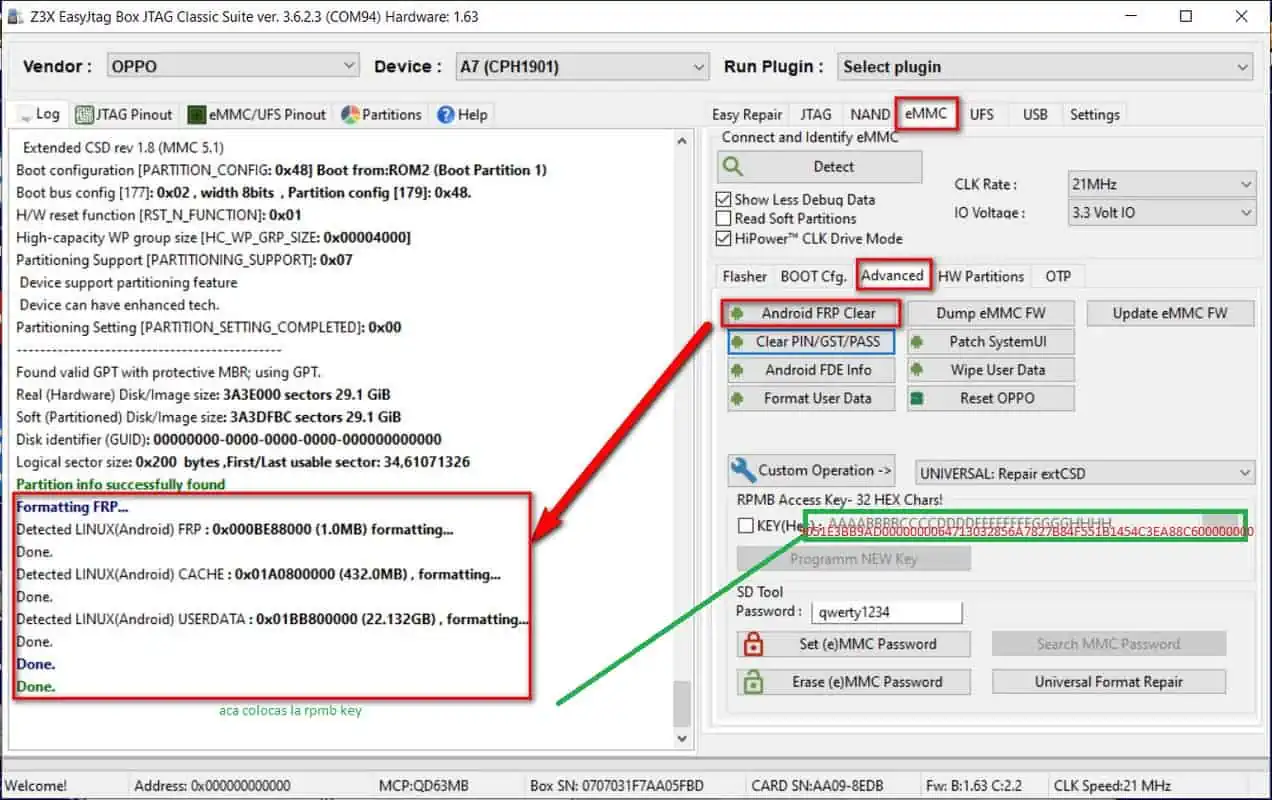Click the Reset OPPO chip icon button

click(x=991, y=398)
